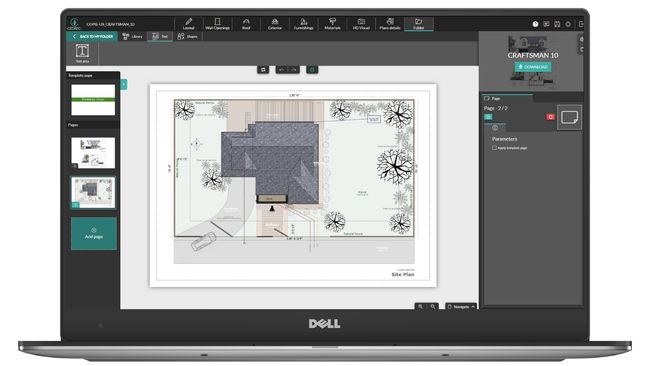The height and width of the screenshot is (366, 650).
Task: Click the Download button for Craftsman 10
Action: click(x=533, y=67)
